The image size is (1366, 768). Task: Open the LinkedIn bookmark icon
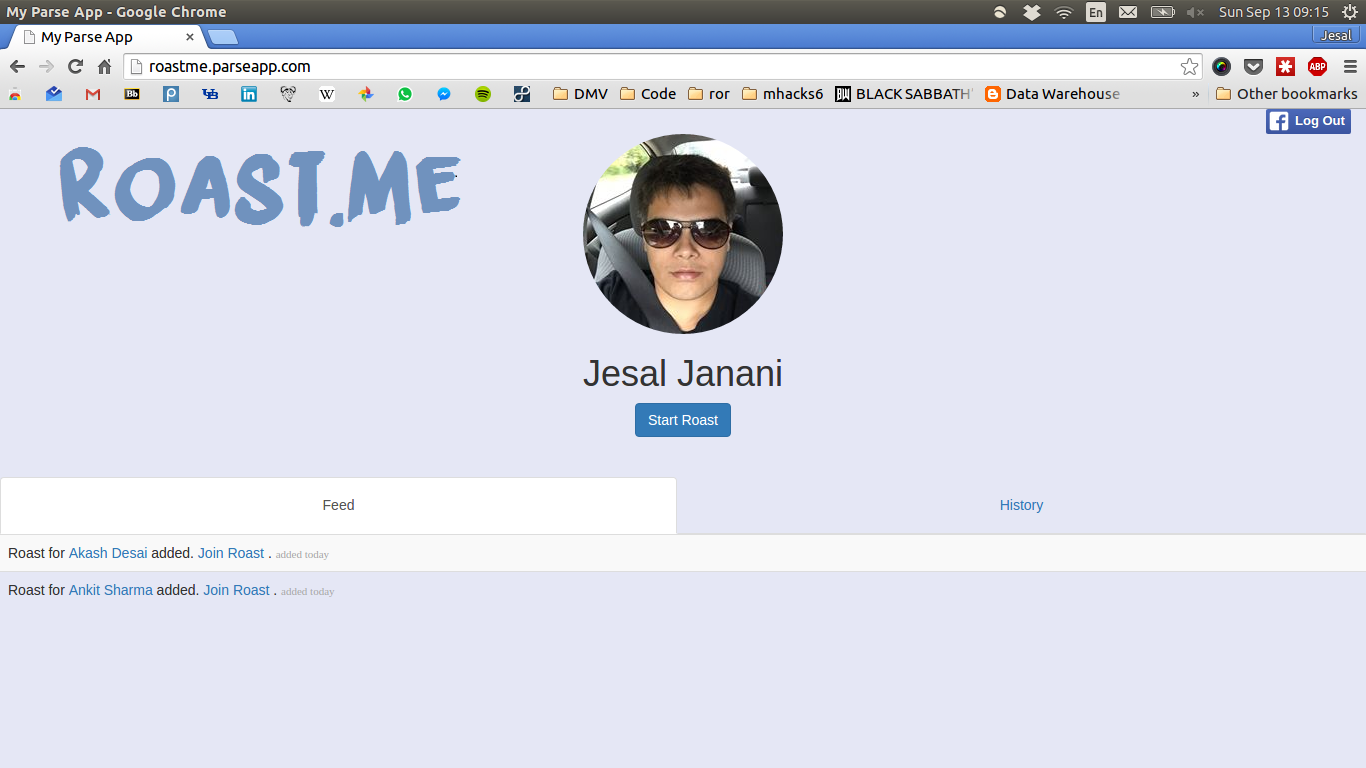click(x=249, y=94)
